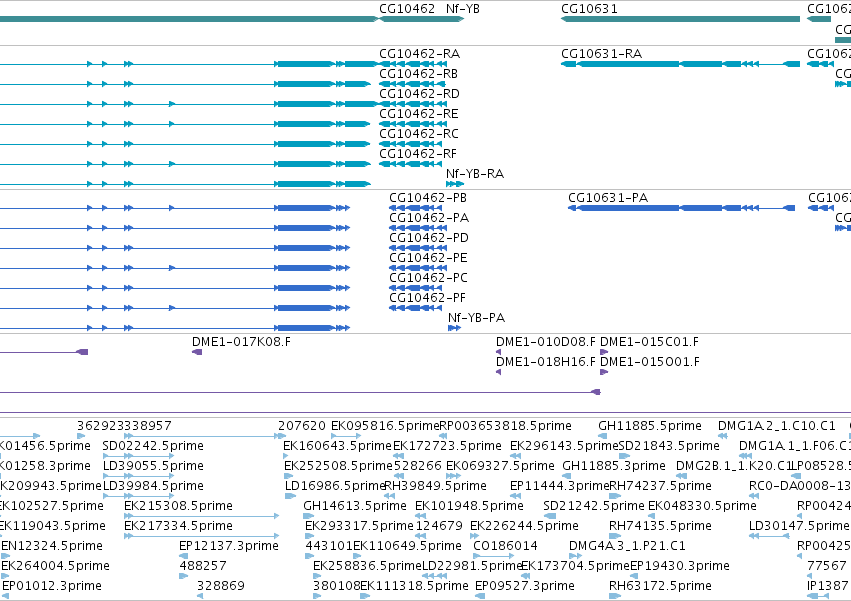Select transcript CG10462-RD label

tap(419, 94)
